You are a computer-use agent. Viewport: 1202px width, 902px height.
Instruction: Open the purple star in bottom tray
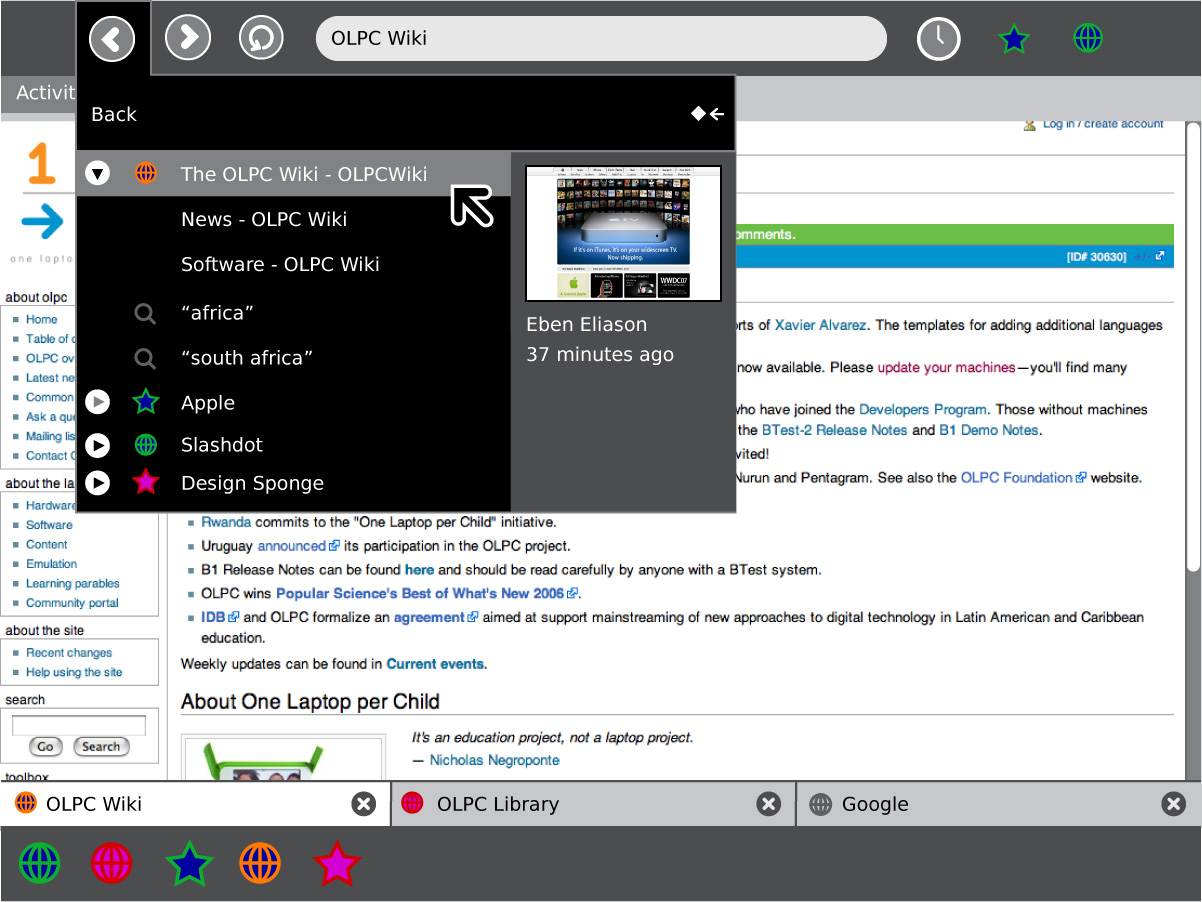click(336, 863)
